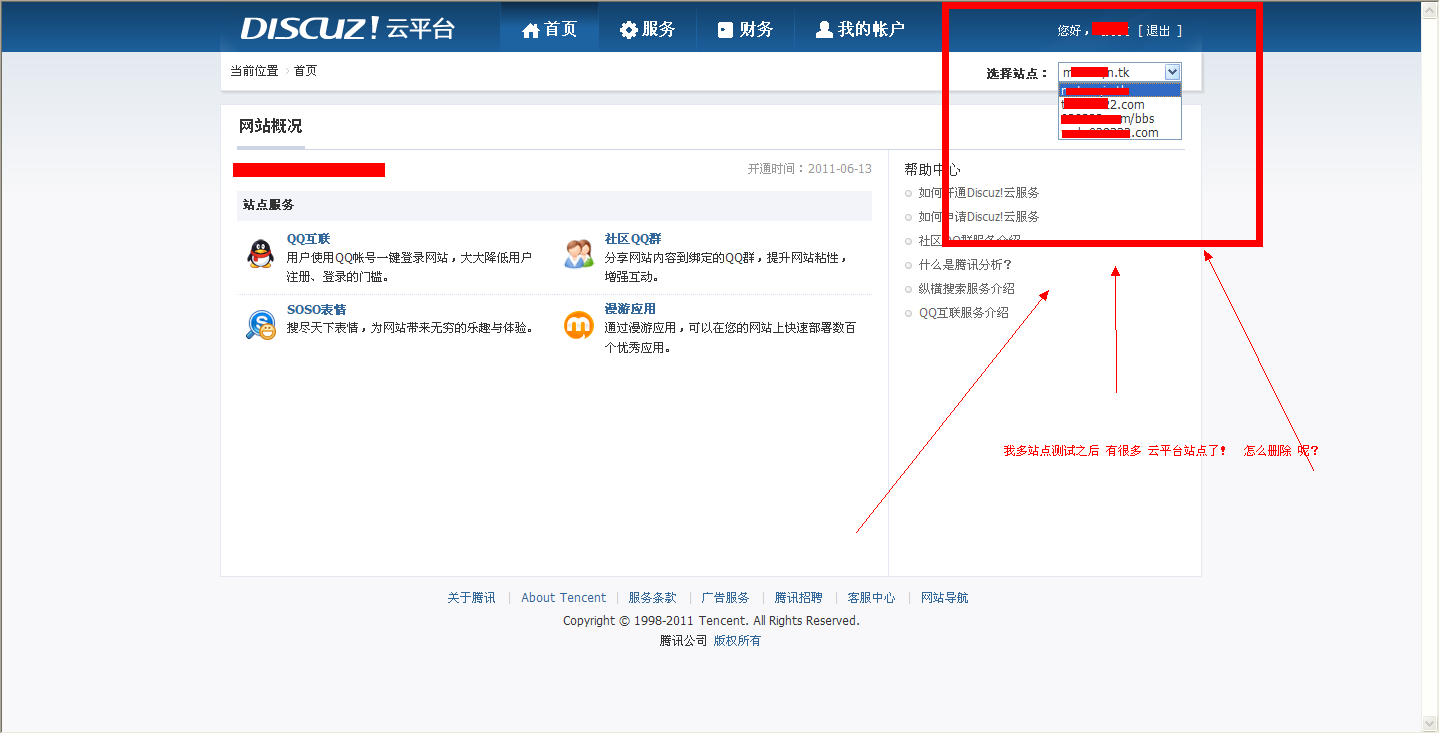Open the 服务 navigation tab
1440x734 pixels.
click(647, 29)
